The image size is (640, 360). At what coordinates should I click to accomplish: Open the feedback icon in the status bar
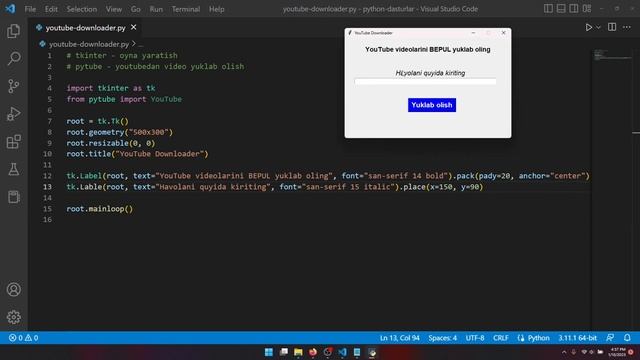point(610,338)
